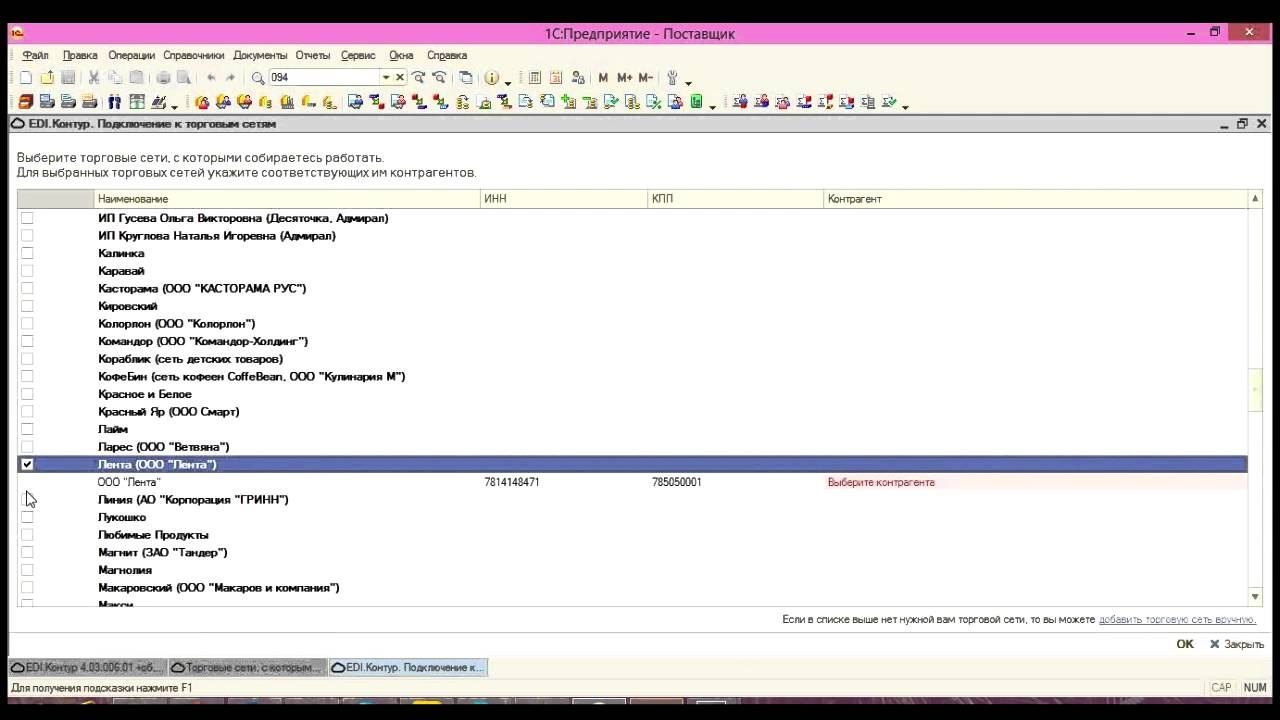
Task: Click the Find previous icon
Action: [x=439, y=78]
